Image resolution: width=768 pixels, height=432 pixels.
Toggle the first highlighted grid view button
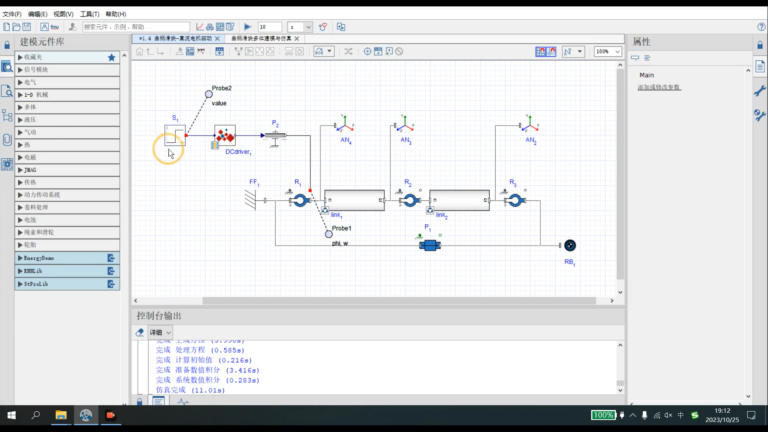(x=541, y=51)
